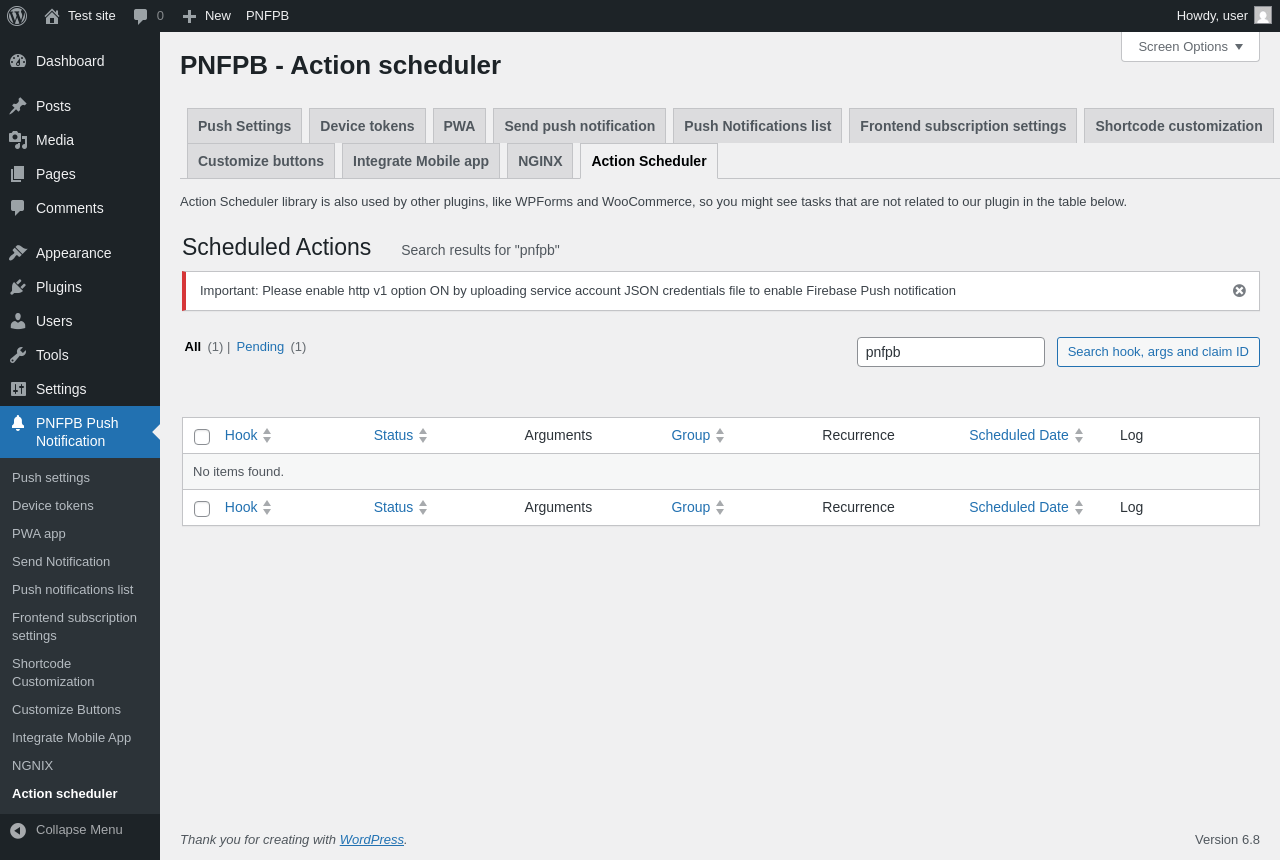This screenshot has width=1280, height=860.
Task: Click the WordPress logo icon
Action: click(x=17, y=16)
